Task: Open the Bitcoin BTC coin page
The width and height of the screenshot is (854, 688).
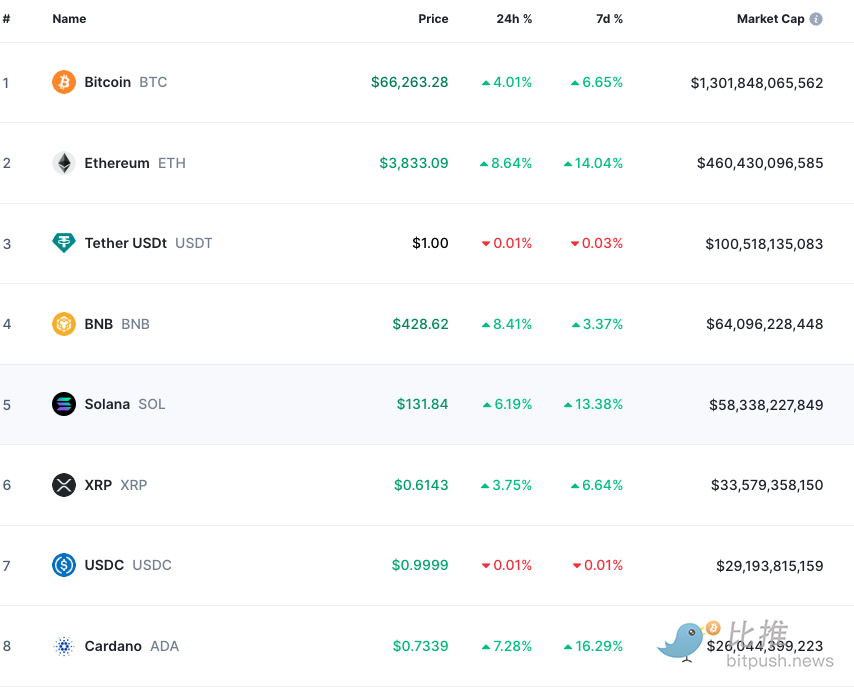Action: pyautogui.click(x=108, y=82)
